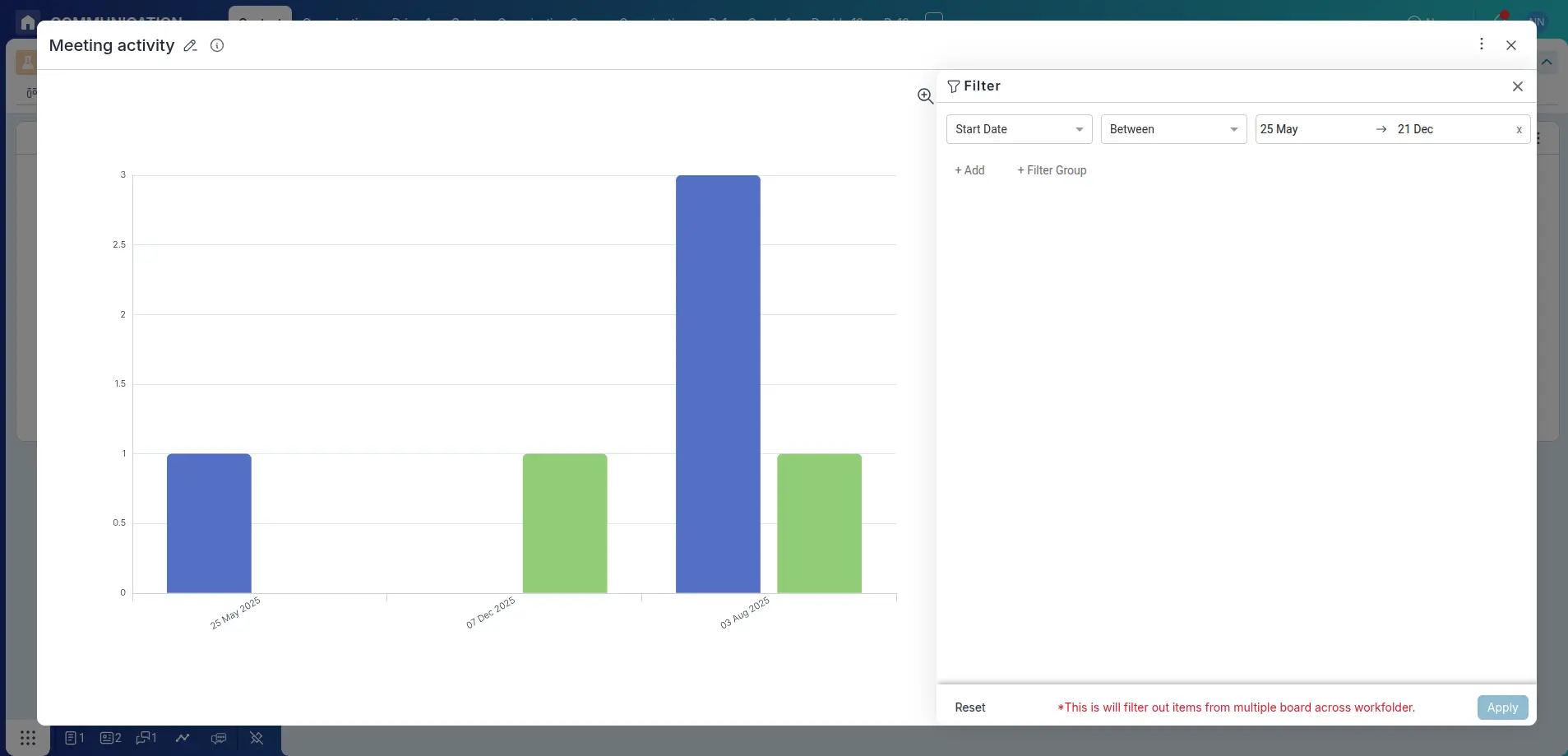This screenshot has width=1568, height=756.
Task: Open the info icon beside the widget title
Action: pyautogui.click(x=216, y=45)
